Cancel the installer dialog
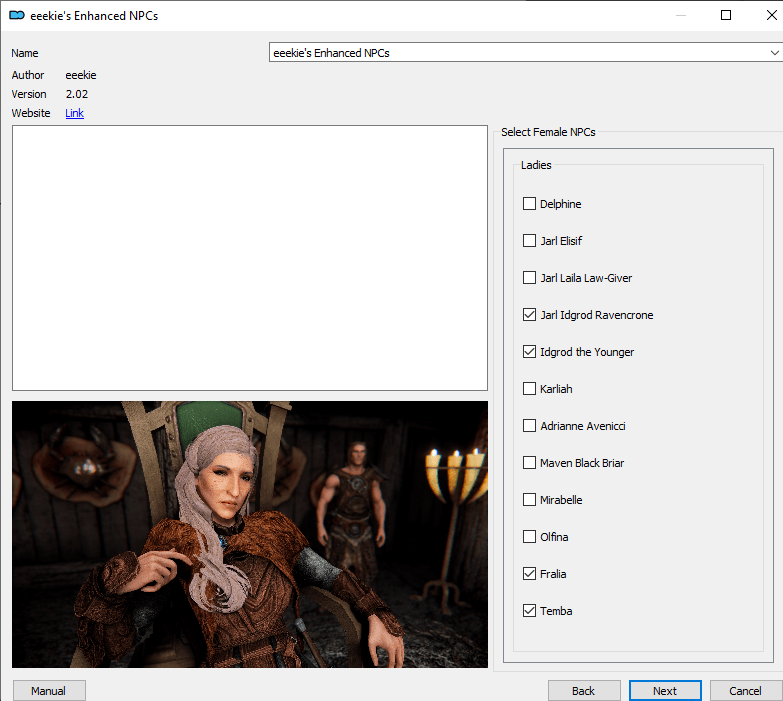 (746, 691)
